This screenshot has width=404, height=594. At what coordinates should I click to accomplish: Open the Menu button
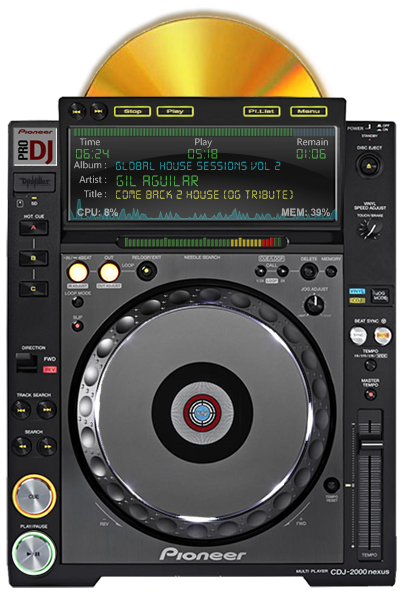[x=308, y=111]
